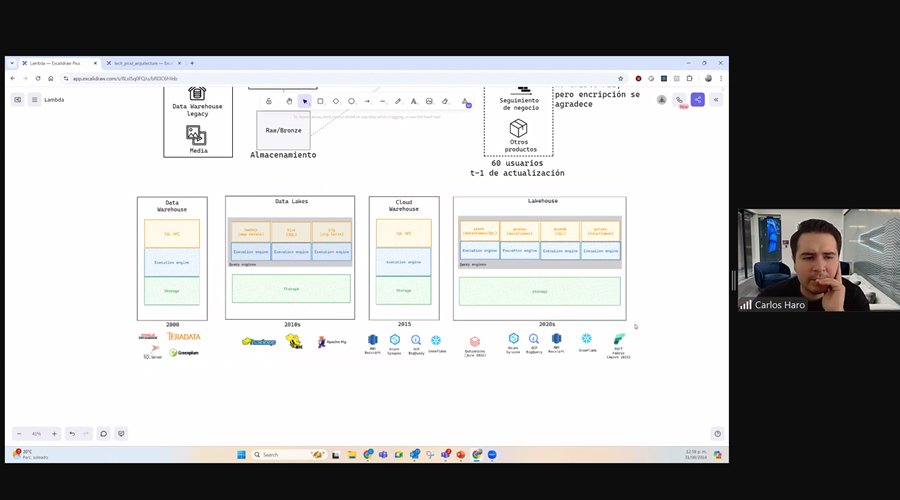Viewport: 900px width, 500px height.
Task: Select the Eraser tool
Action: tap(445, 101)
